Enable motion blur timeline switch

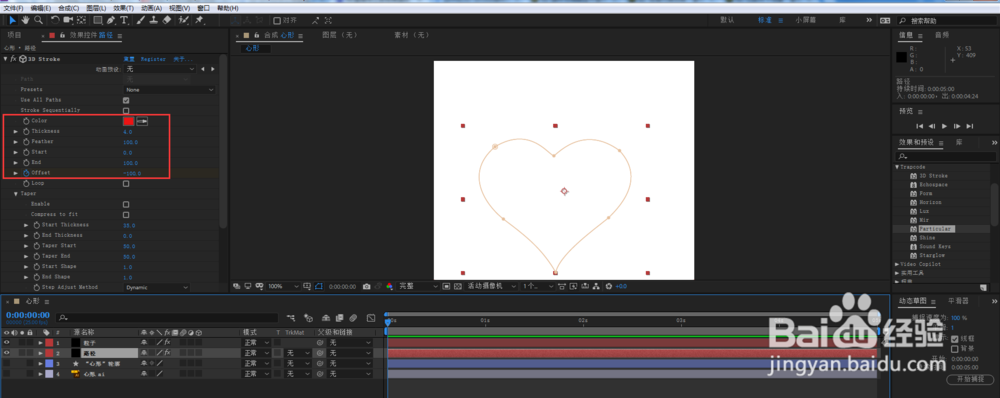click(x=353, y=318)
